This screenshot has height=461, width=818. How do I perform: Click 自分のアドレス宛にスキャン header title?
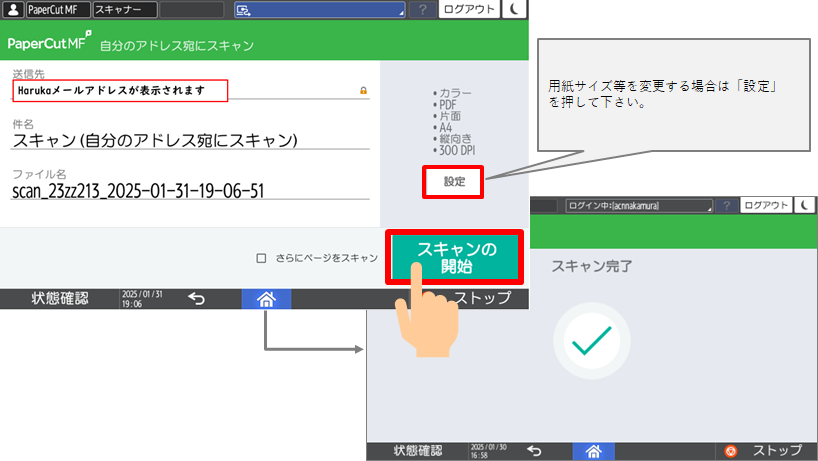pos(177,46)
